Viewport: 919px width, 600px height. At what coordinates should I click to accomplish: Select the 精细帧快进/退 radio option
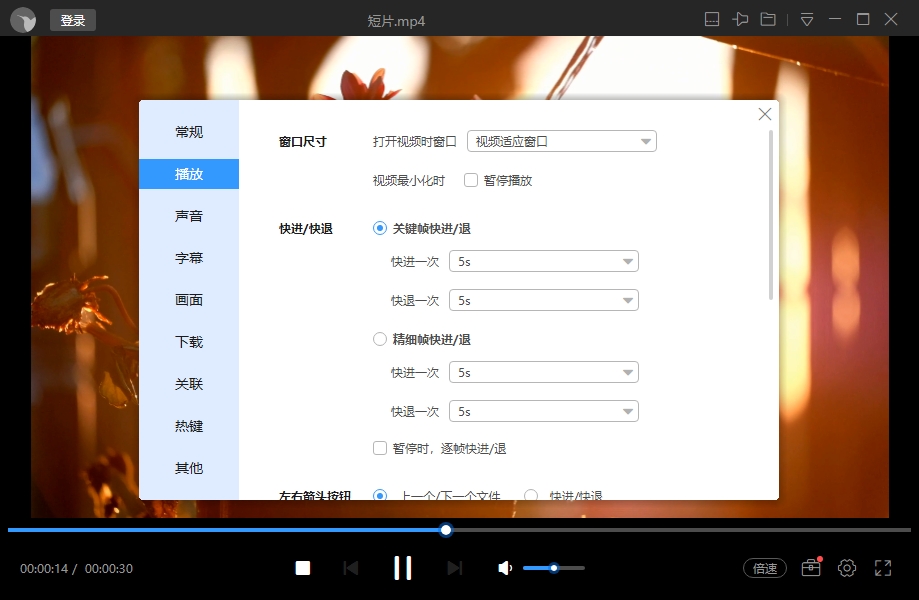point(380,338)
